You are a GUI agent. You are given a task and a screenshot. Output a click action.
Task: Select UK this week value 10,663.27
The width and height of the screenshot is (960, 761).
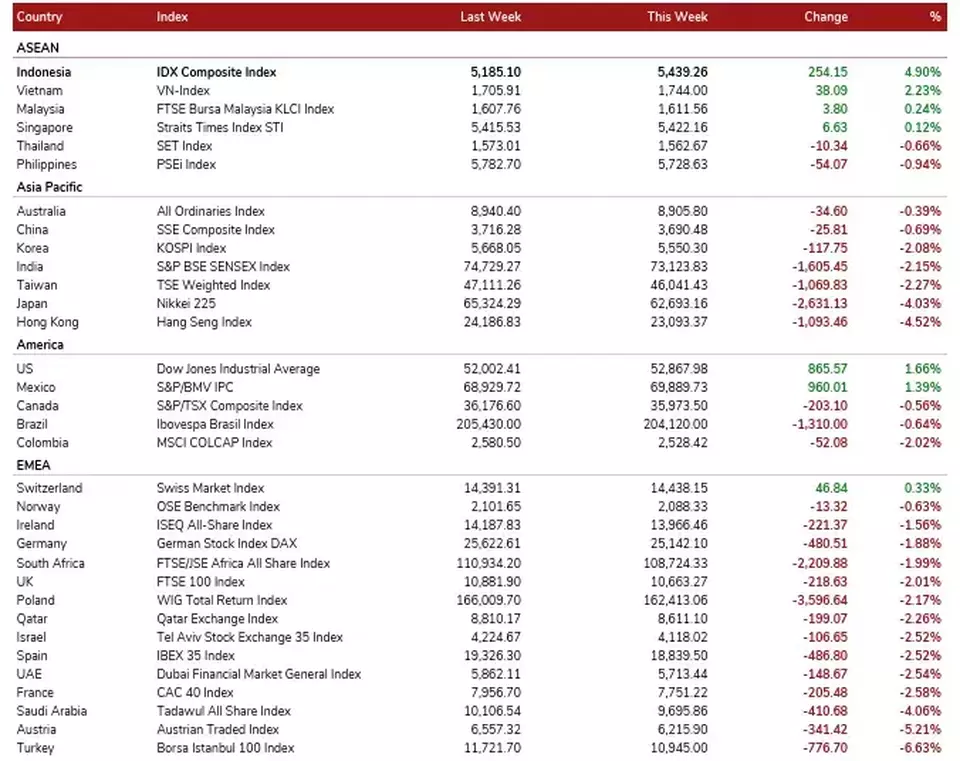click(679, 581)
